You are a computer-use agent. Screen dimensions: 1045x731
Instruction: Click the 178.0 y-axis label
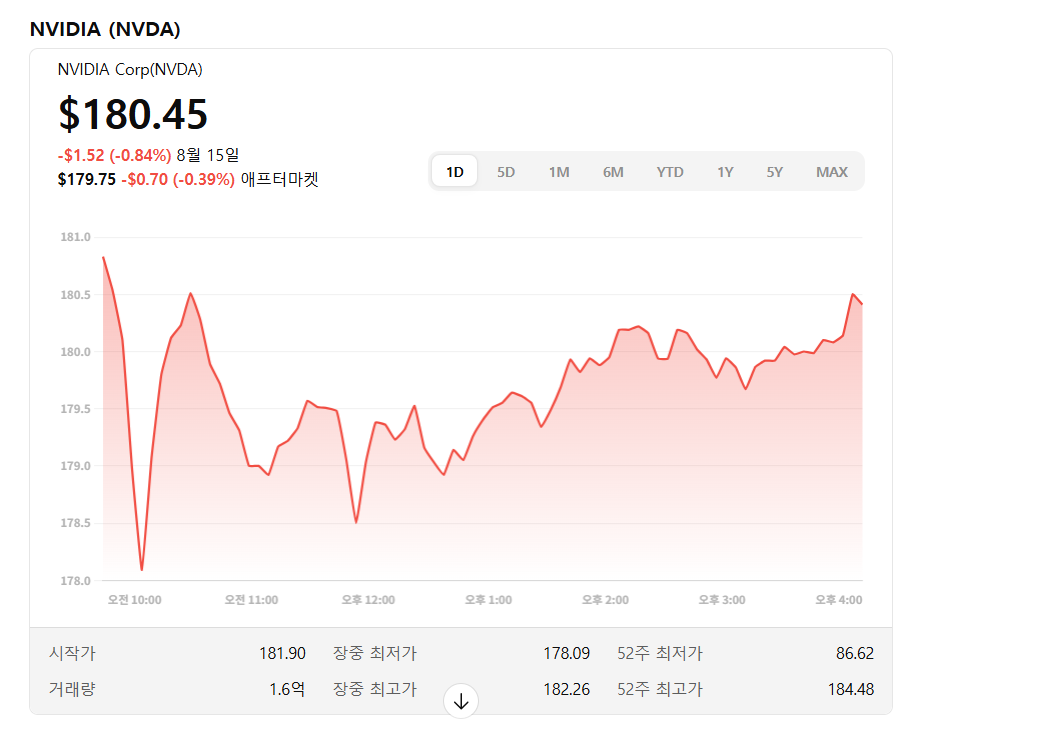click(75, 580)
